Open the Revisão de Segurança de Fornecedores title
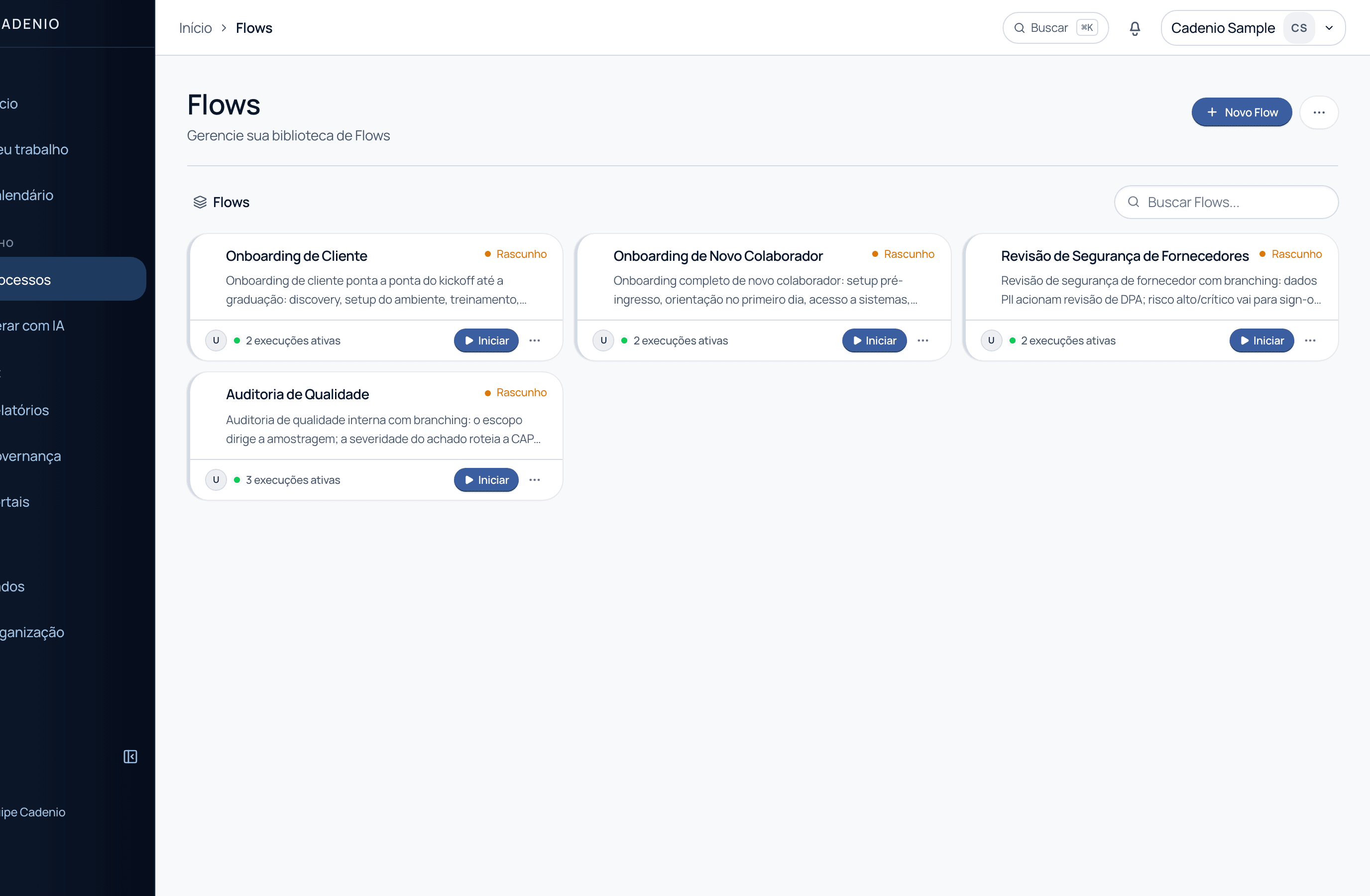Image resolution: width=1370 pixels, height=896 pixels. pos(1124,256)
